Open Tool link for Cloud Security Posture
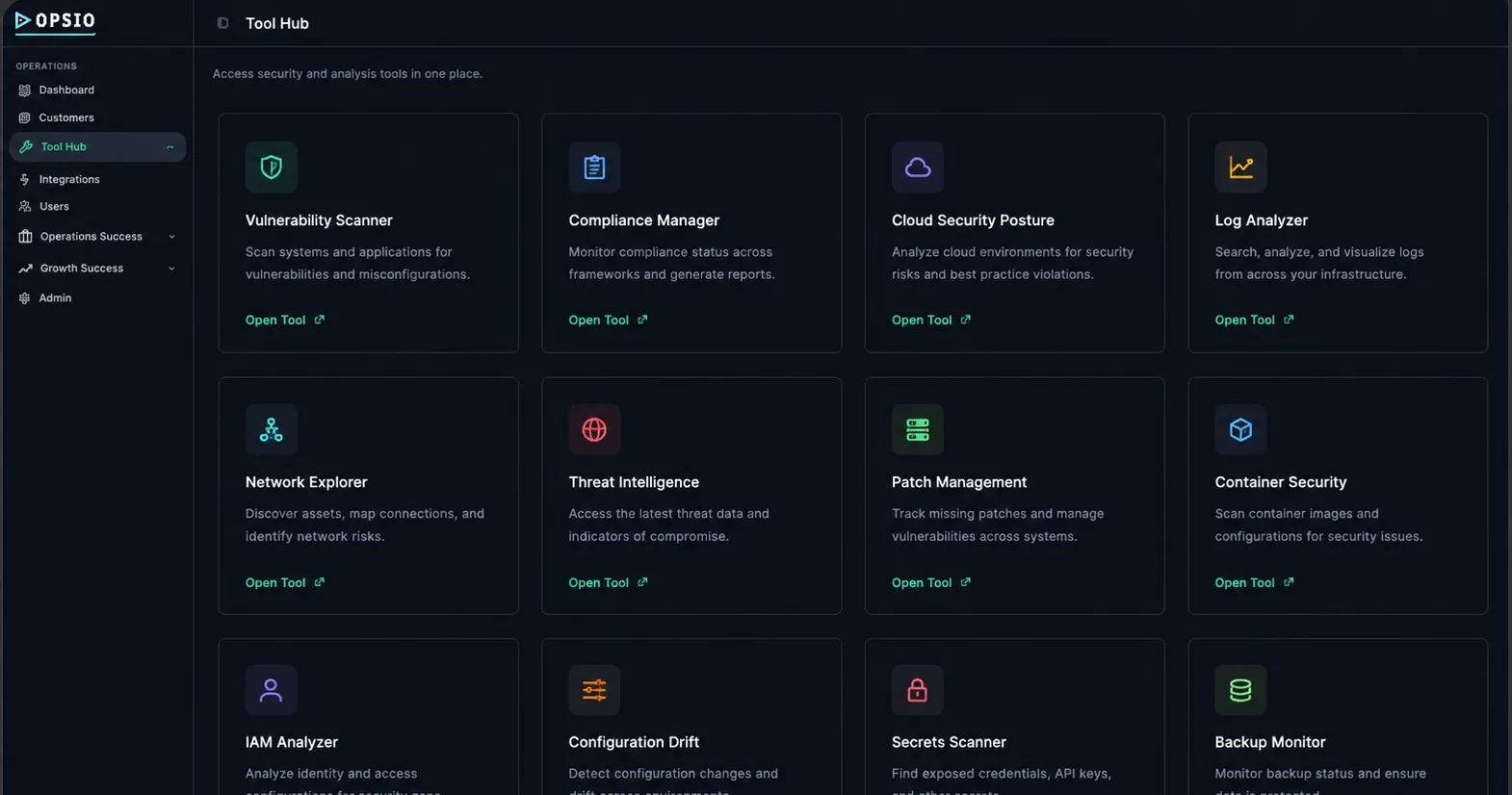Image resolution: width=1512 pixels, height=795 pixels. point(931,320)
